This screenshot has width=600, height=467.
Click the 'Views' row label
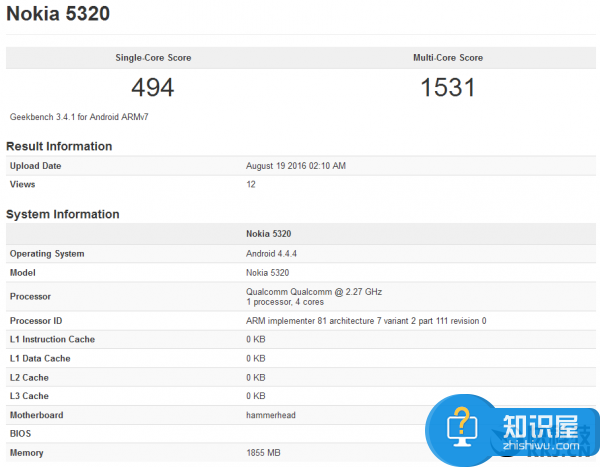click(x=23, y=185)
